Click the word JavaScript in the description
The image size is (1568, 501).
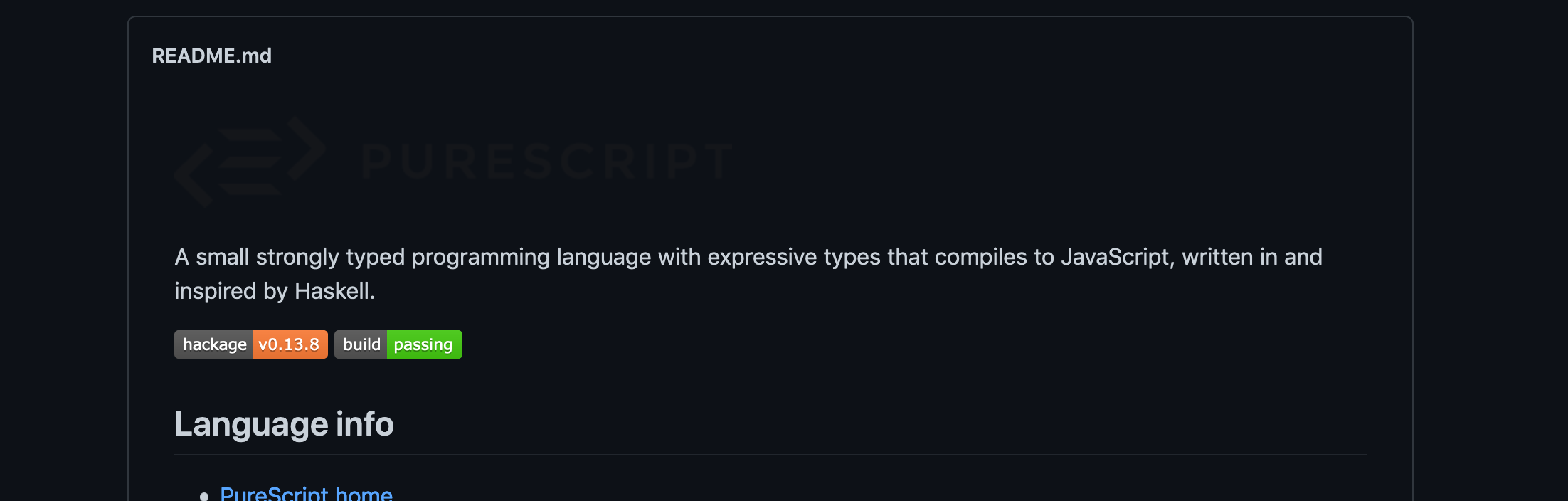(1117, 257)
